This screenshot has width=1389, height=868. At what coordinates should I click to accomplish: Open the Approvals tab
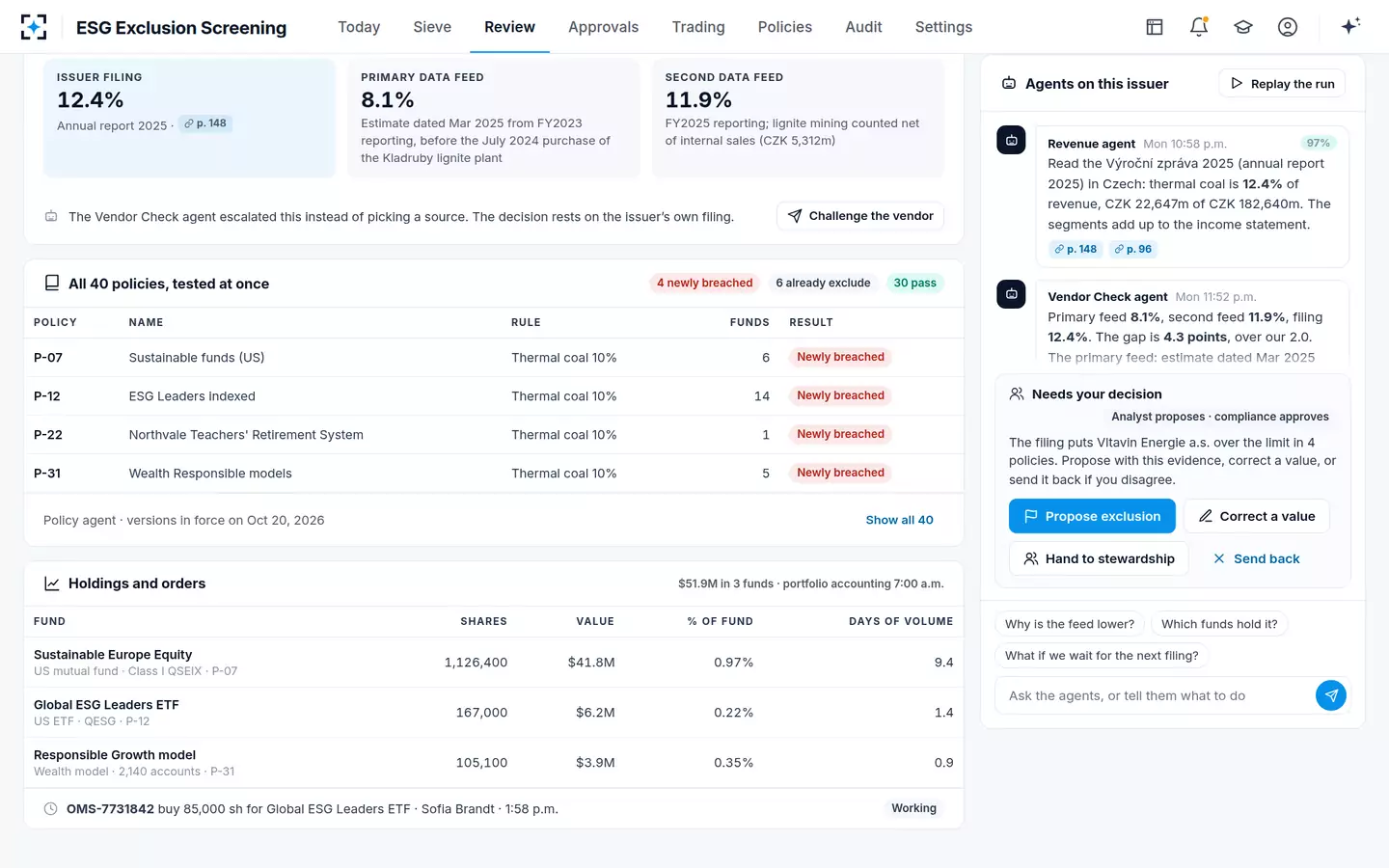(603, 27)
